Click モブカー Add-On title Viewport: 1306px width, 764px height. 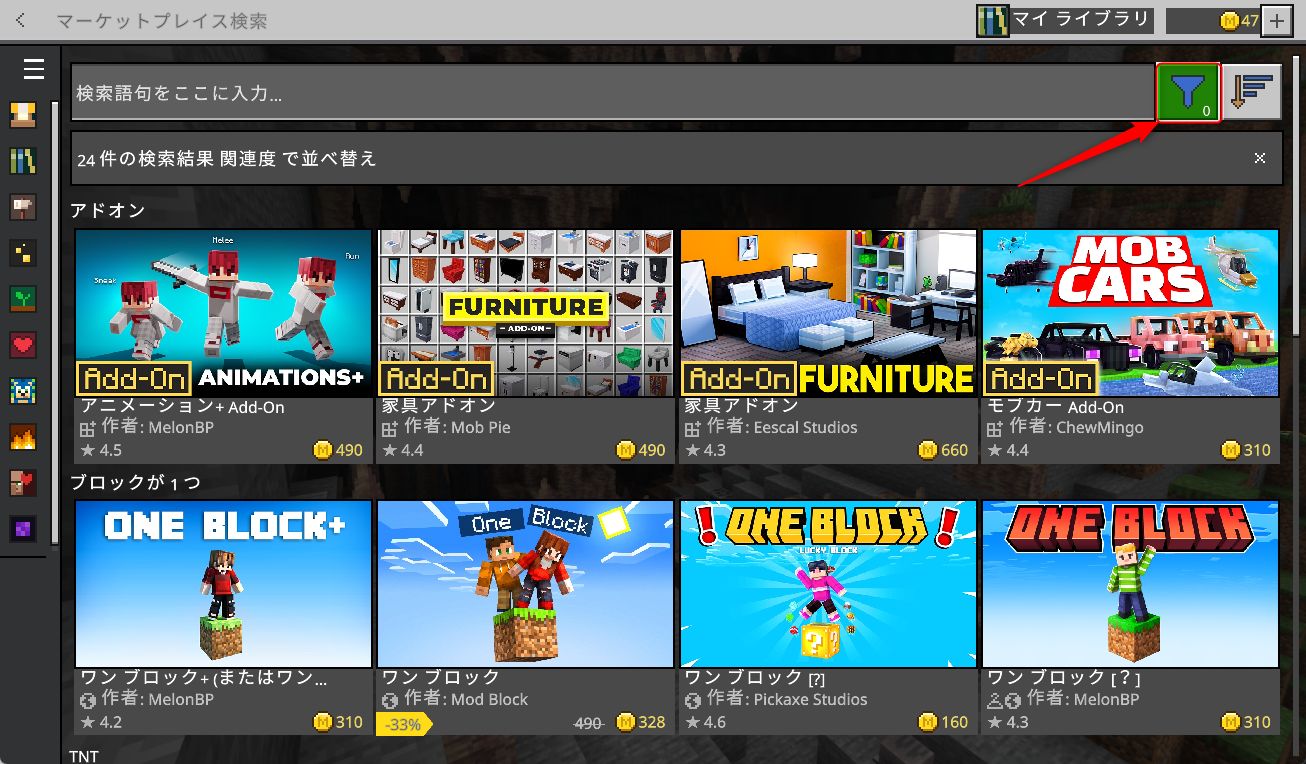(1055, 407)
